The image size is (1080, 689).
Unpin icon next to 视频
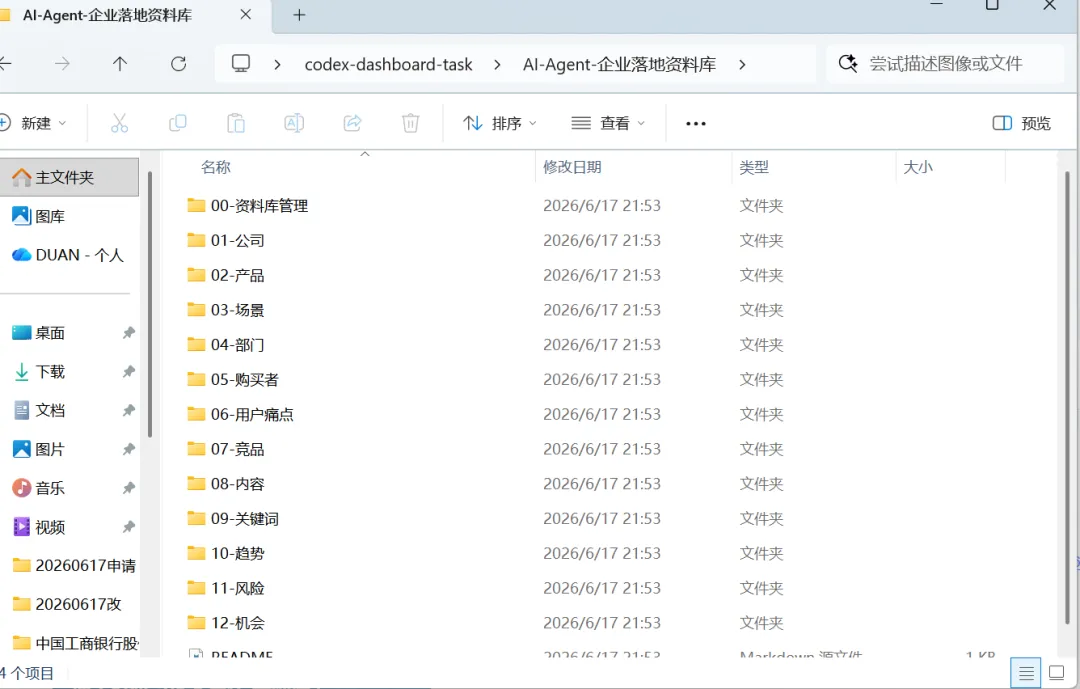[128, 527]
